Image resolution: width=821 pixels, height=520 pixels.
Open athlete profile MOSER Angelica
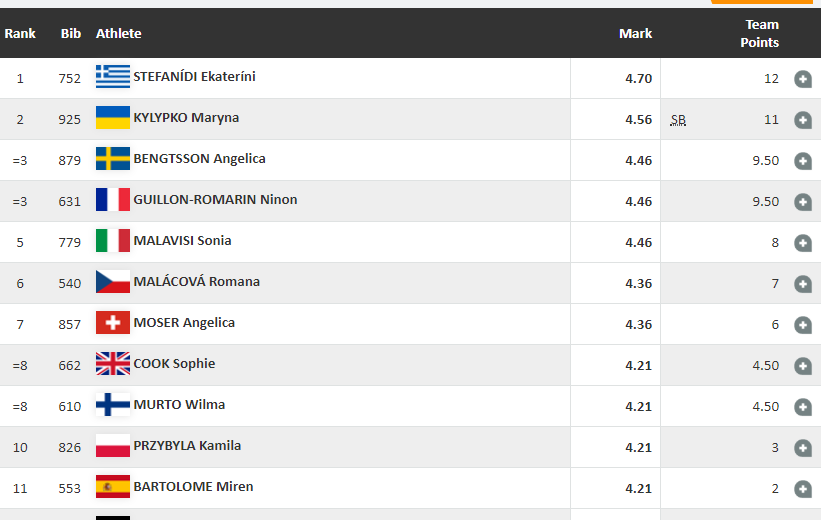tap(184, 322)
